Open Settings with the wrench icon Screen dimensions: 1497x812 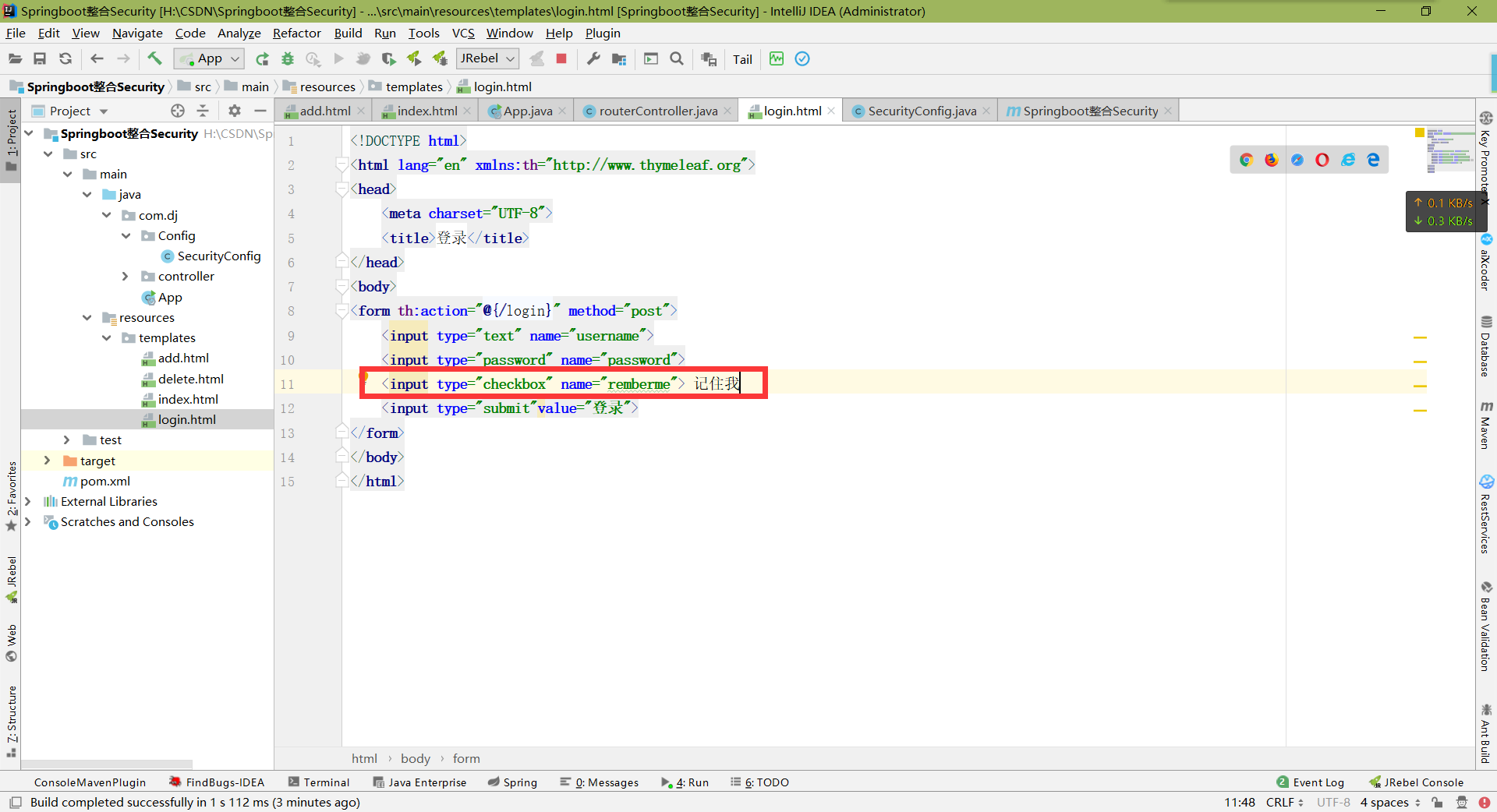tap(593, 58)
